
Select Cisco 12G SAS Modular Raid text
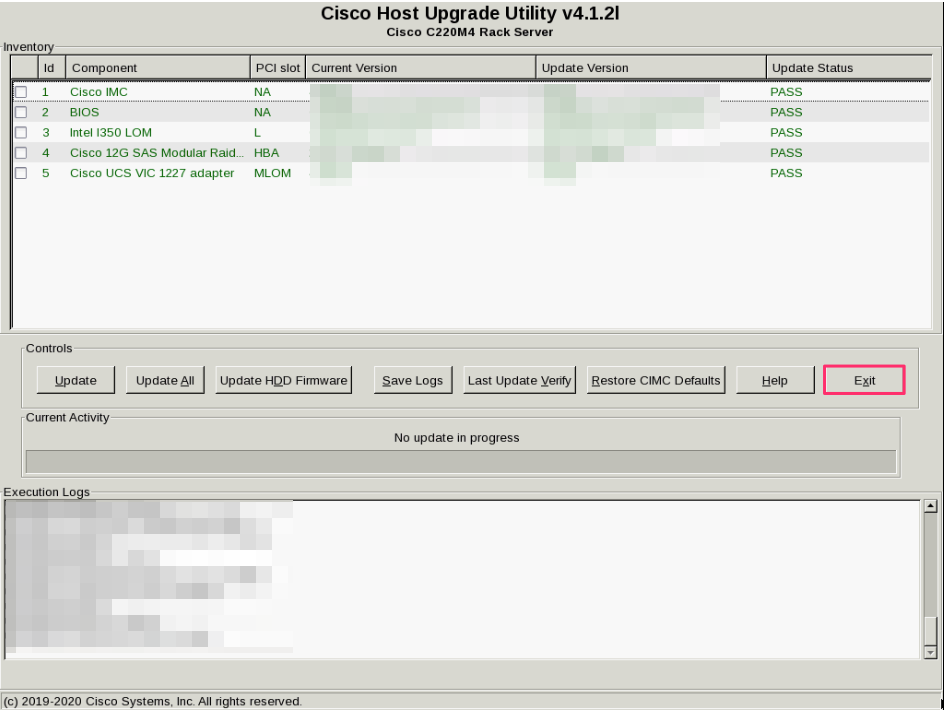[157, 153]
